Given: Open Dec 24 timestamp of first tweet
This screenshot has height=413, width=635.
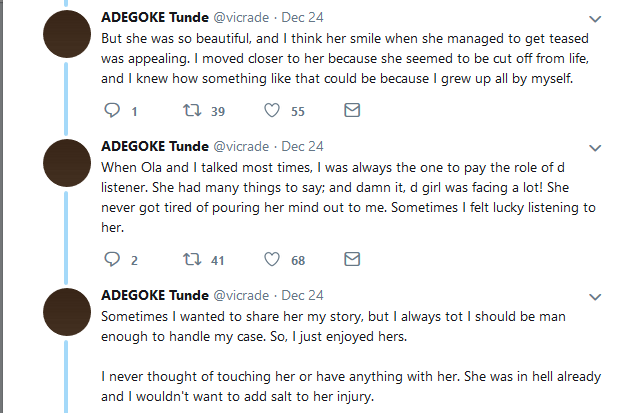Looking at the screenshot, I should [302, 17].
